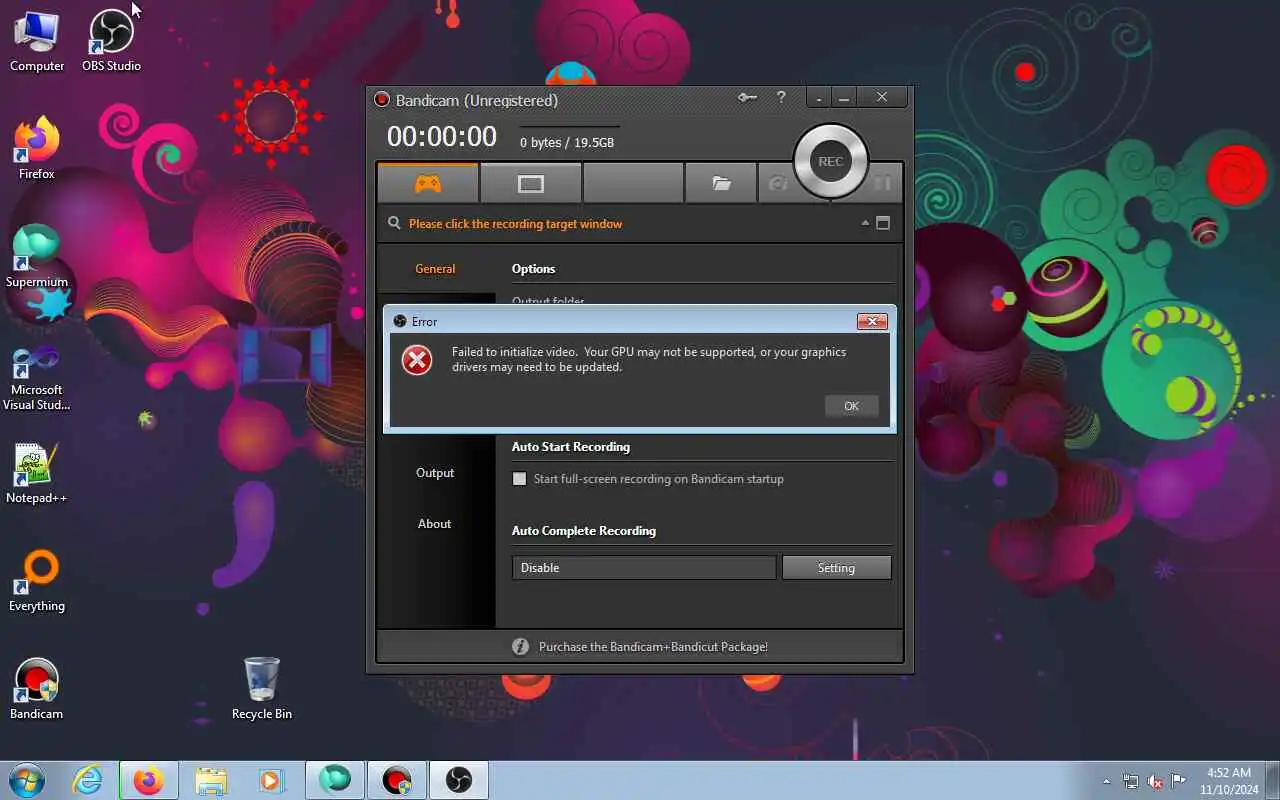Image resolution: width=1280 pixels, height=800 pixels.
Task: Switch to Supermium in the taskbar
Action: (335, 780)
